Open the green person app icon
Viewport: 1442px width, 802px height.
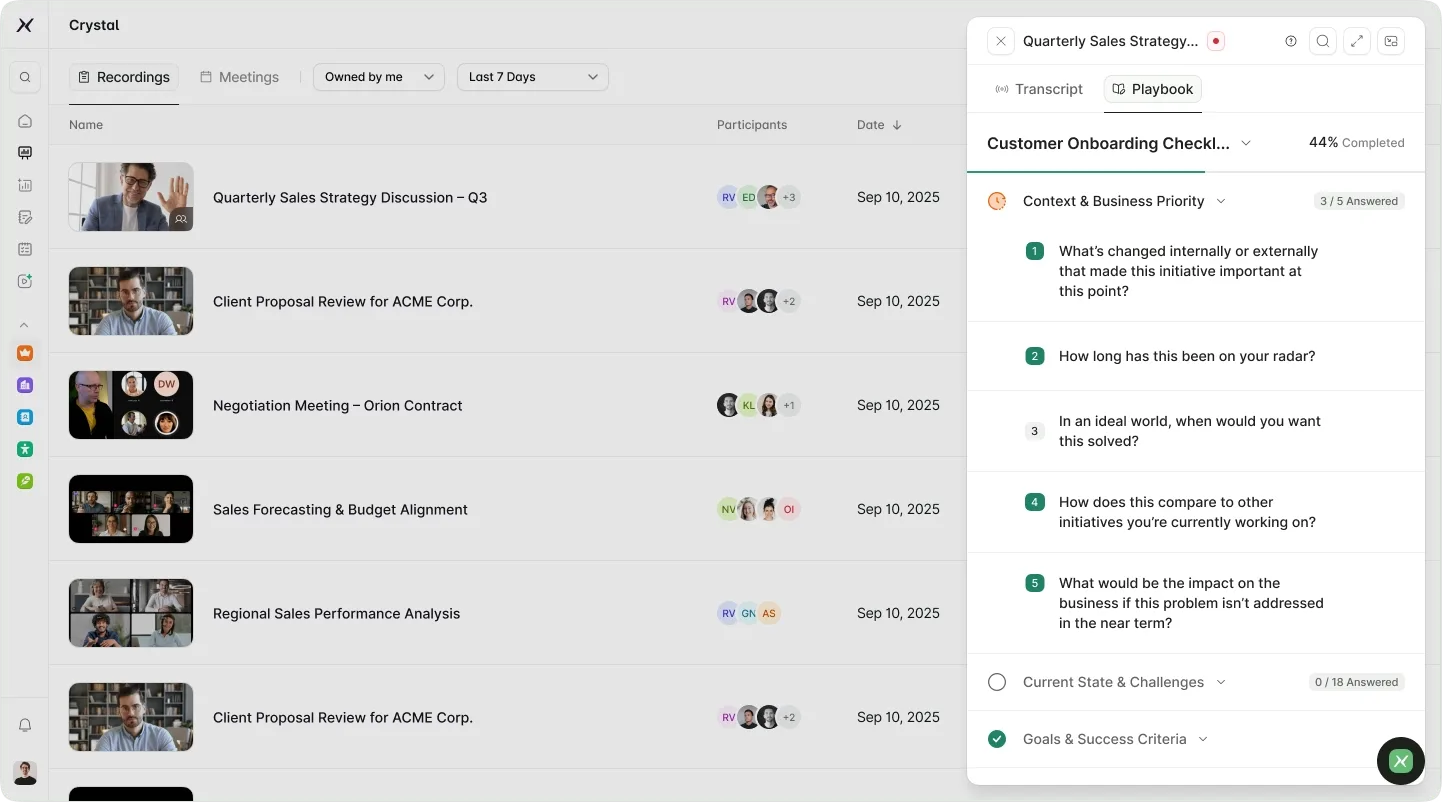[x=25, y=449]
